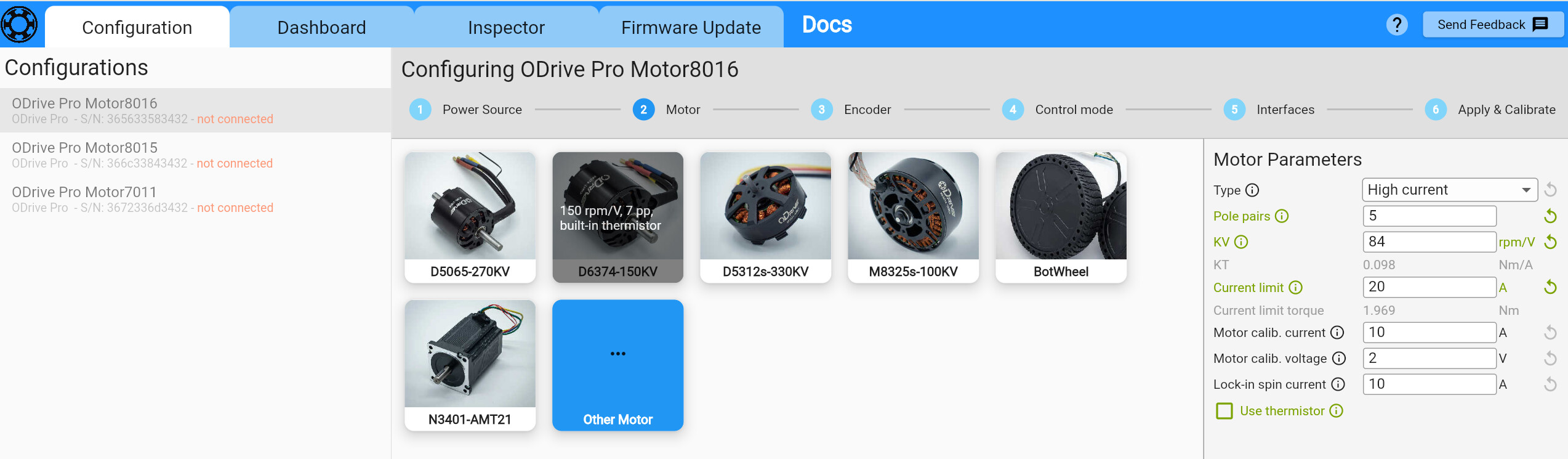This screenshot has width=1568, height=459.
Task: Click the Send Feedback button
Action: [x=1493, y=25]
